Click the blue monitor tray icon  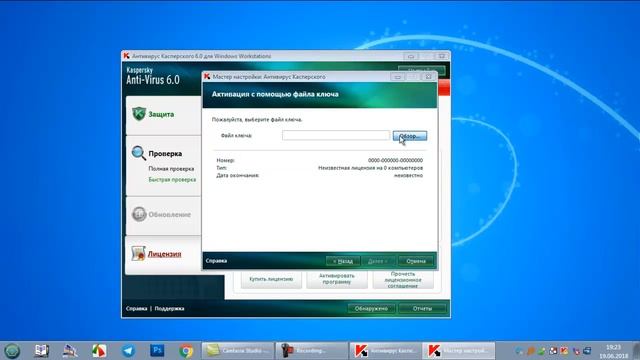point(587,351)
